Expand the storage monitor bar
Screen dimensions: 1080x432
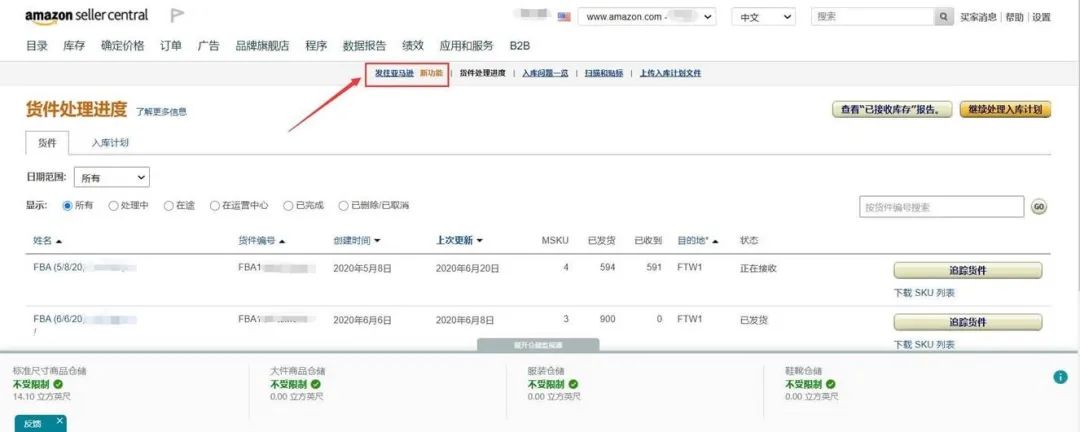[x=538, y=344]
